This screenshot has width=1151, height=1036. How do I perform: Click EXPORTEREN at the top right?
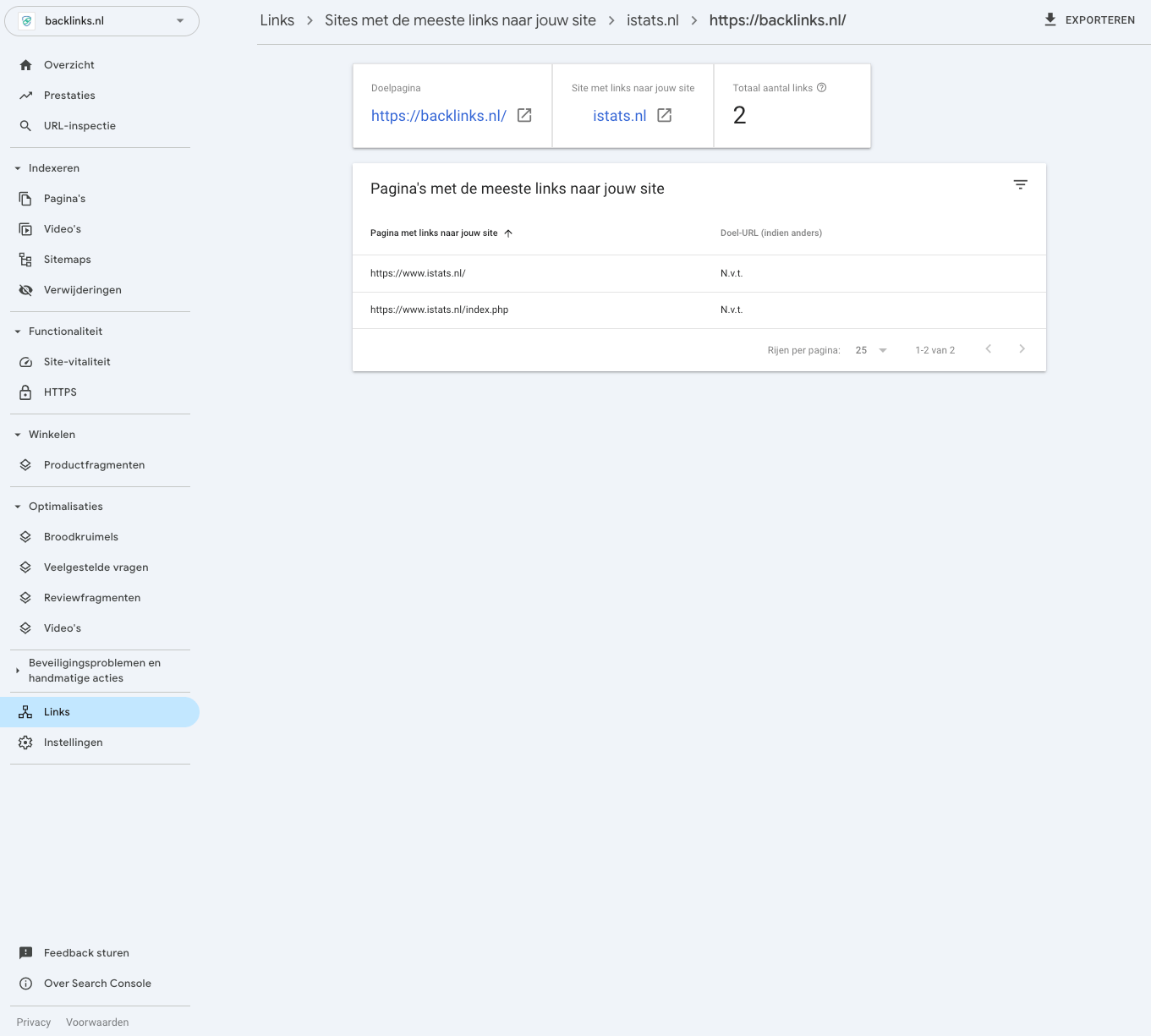click(x=1089, y=19)
